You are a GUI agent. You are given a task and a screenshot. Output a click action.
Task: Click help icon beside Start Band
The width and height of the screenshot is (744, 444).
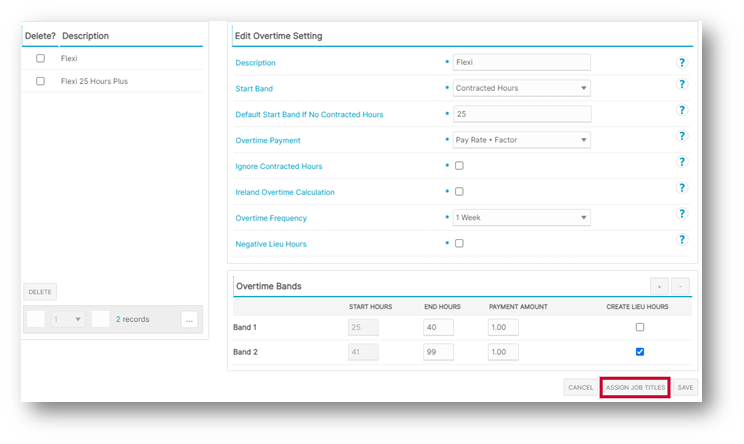pos(682,87)
